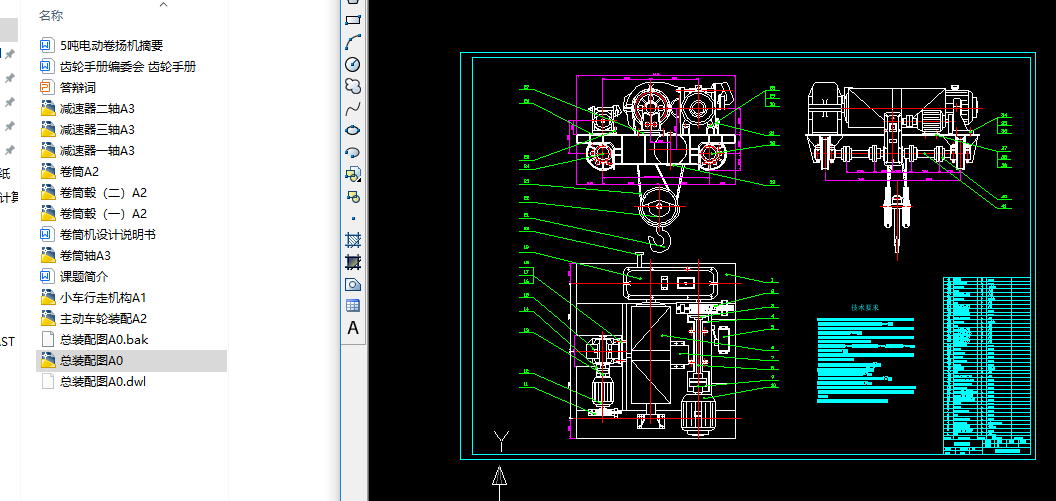
Task: Open the Hatch tool
Action: point(353,240)
